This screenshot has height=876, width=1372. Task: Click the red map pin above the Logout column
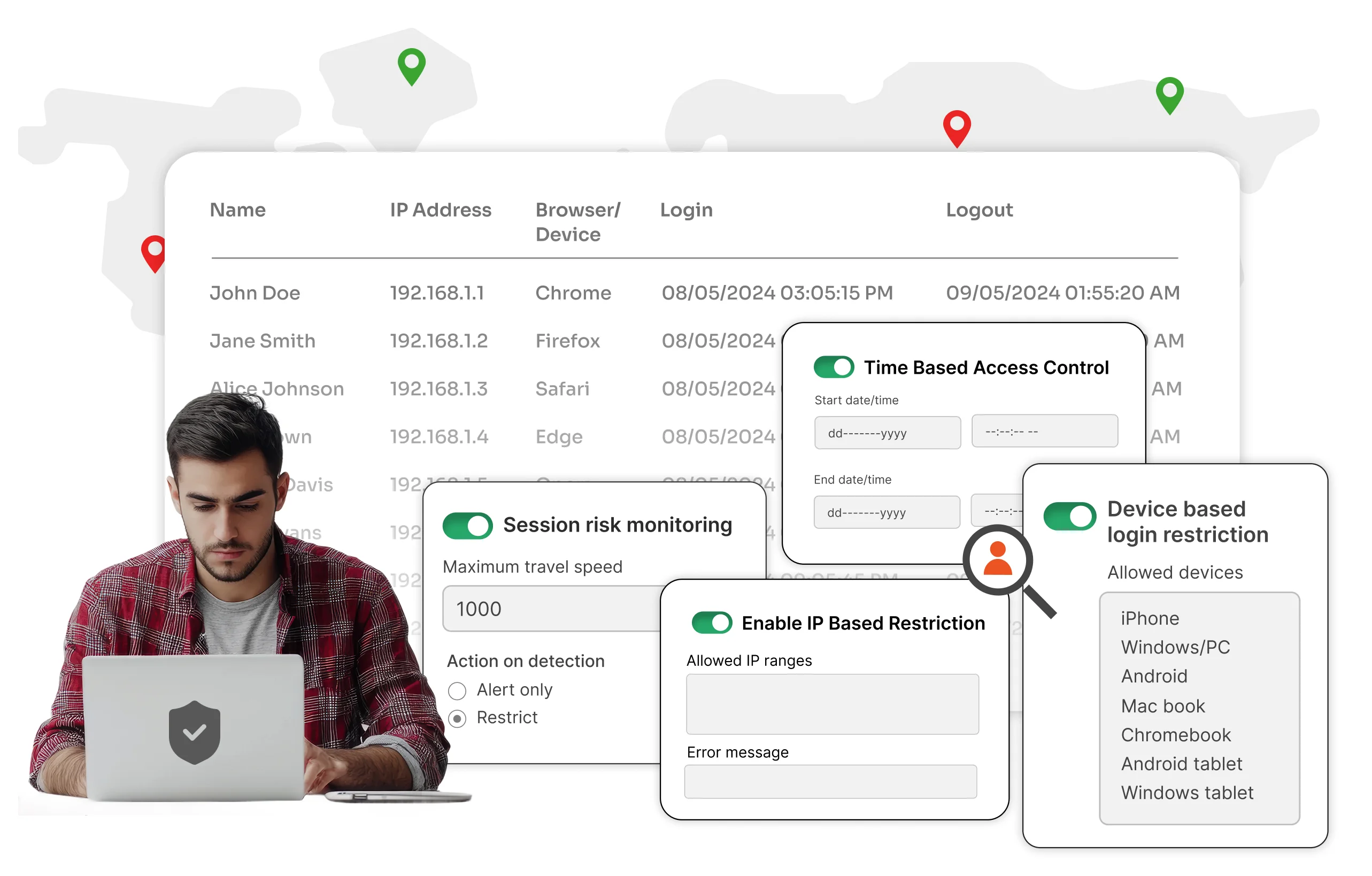click(x=957, y=129)
